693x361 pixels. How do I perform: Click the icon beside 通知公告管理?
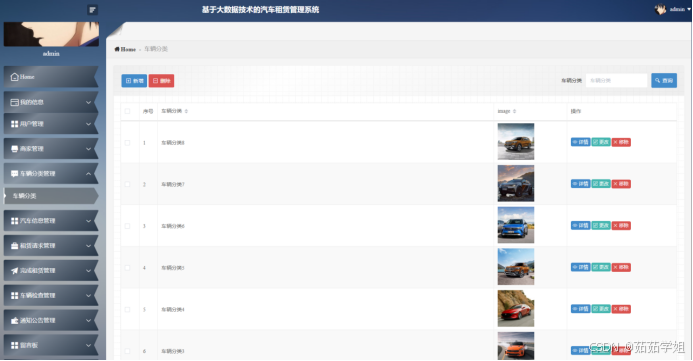15,320
